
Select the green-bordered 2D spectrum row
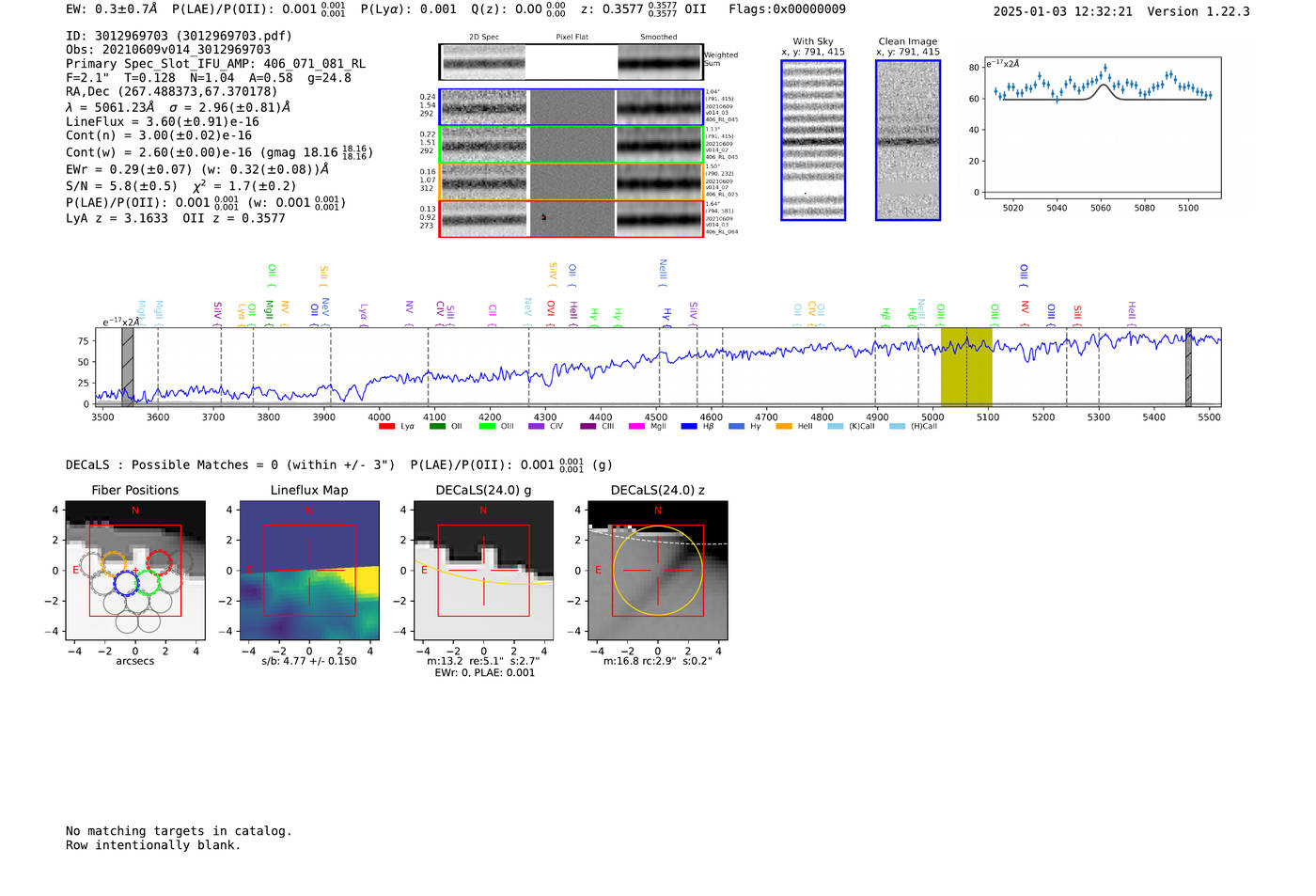pos(571,144)
